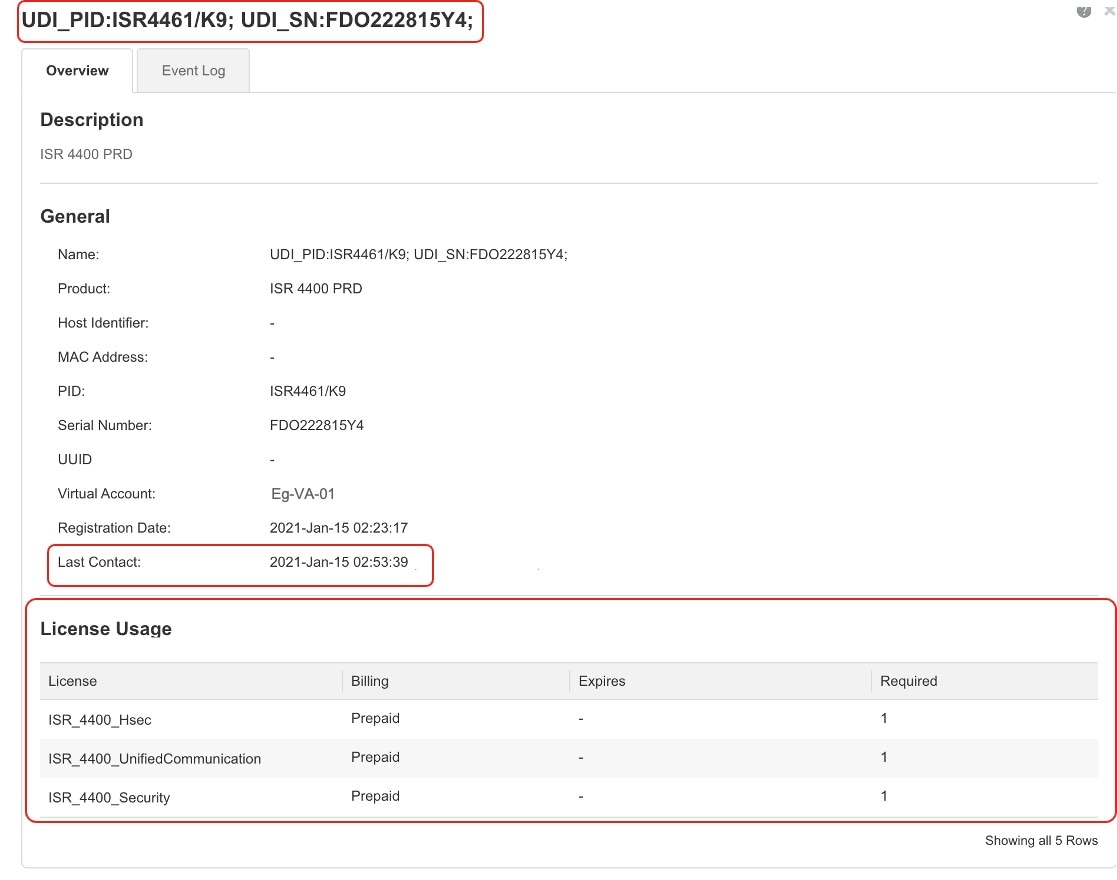Click the UUID field label
This screenshot has height=880, width=1117.
coord(75,460)
